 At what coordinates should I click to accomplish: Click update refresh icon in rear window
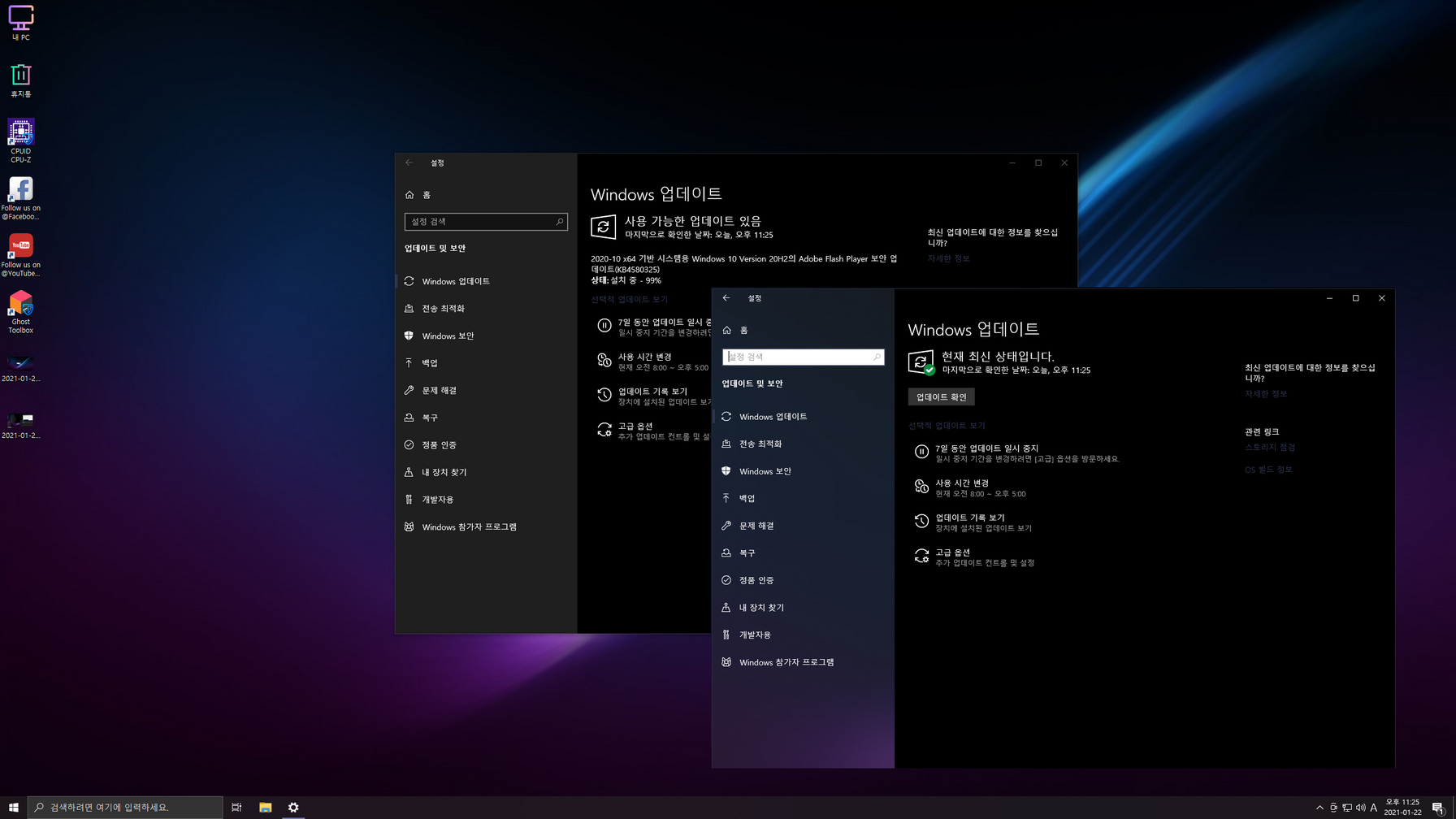[x=603, y=227]
